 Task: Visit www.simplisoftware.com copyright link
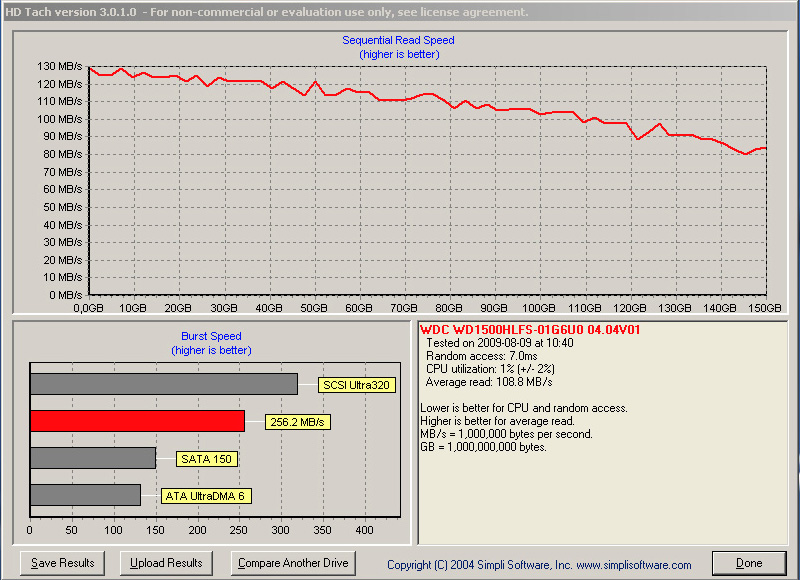634,565
